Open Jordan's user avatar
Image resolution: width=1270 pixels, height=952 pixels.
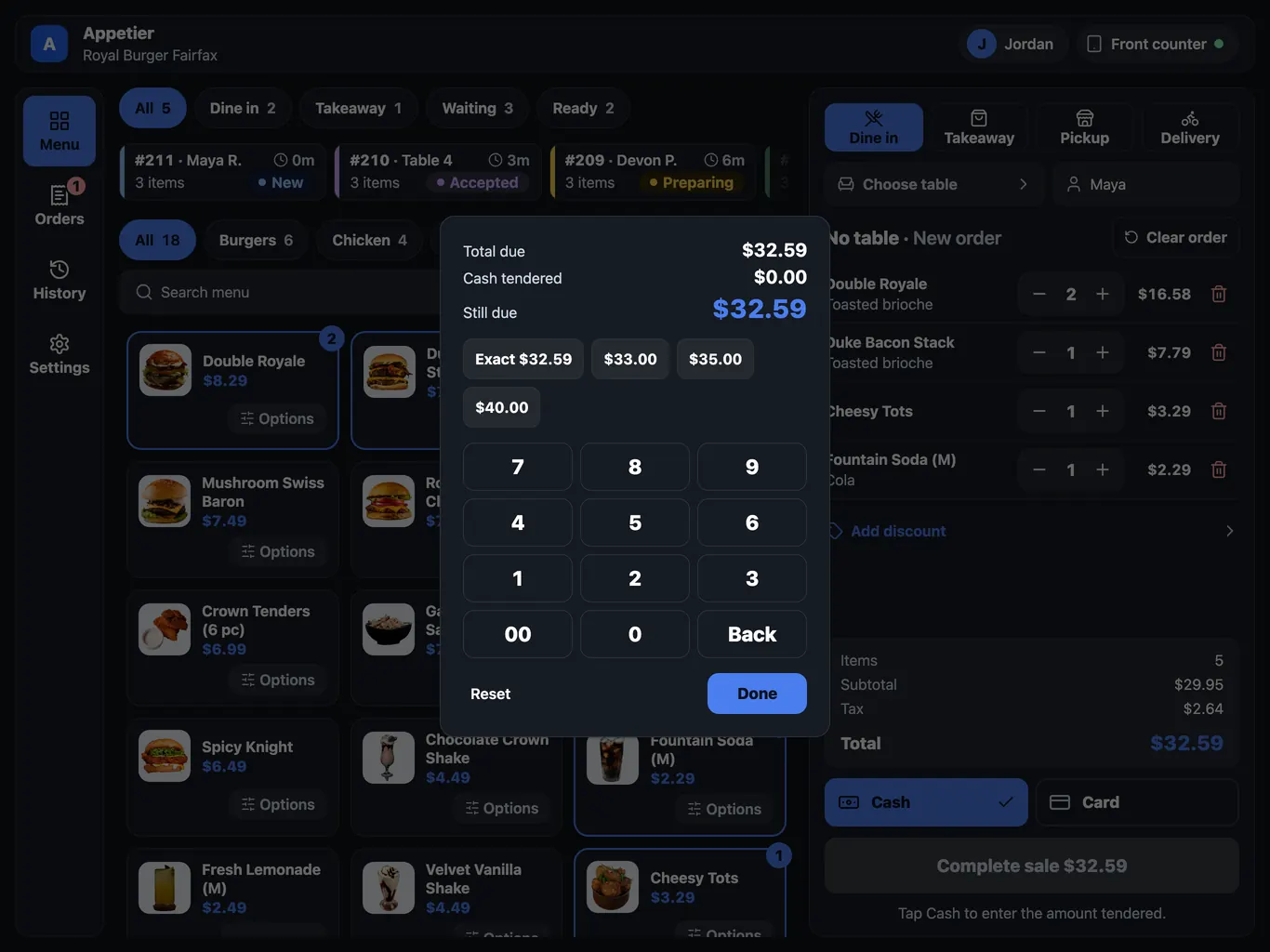point(982,44)
